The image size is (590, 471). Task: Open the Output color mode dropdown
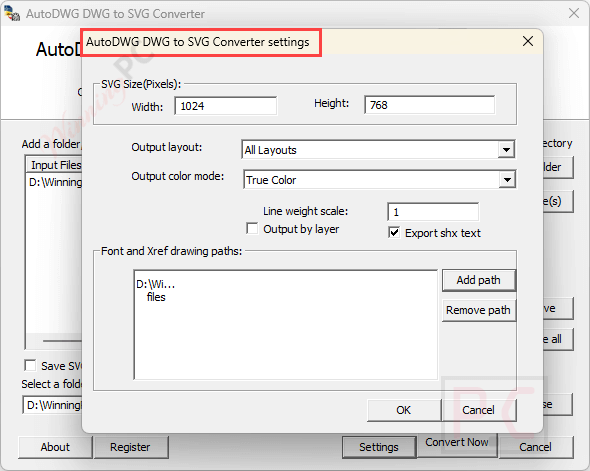[379, 180]
